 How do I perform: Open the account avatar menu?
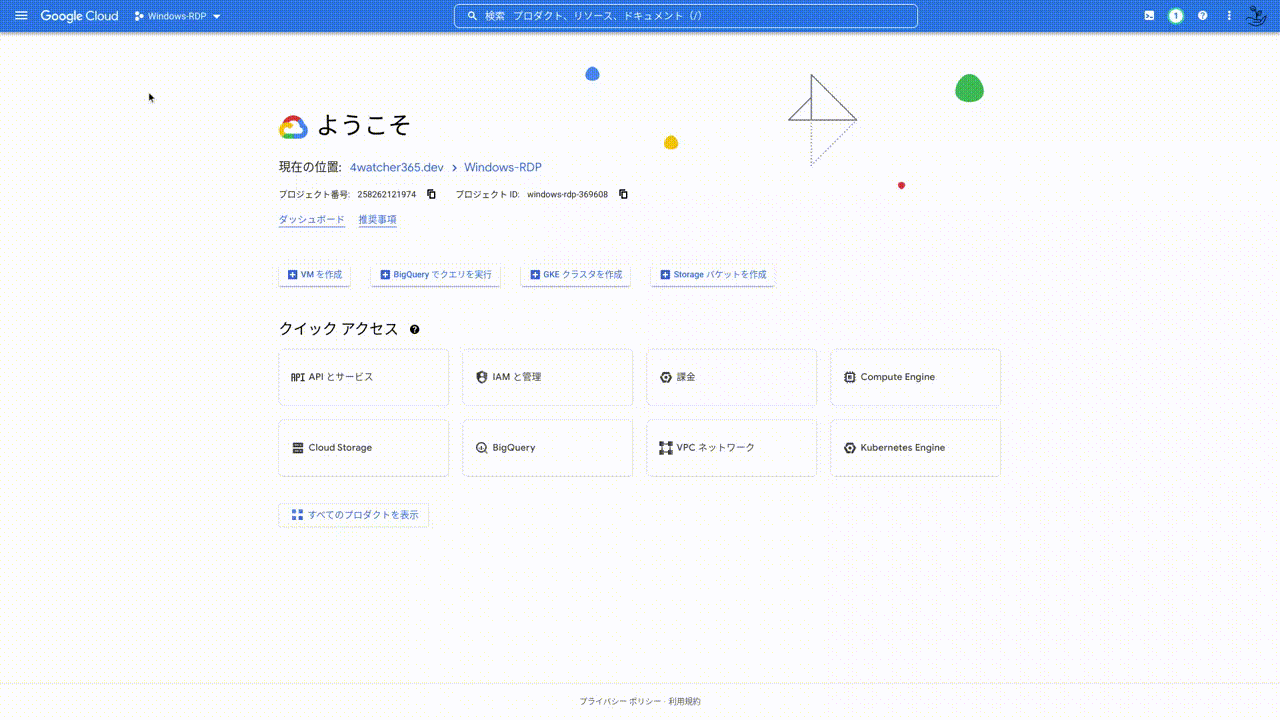click(x=1256, y=16)
